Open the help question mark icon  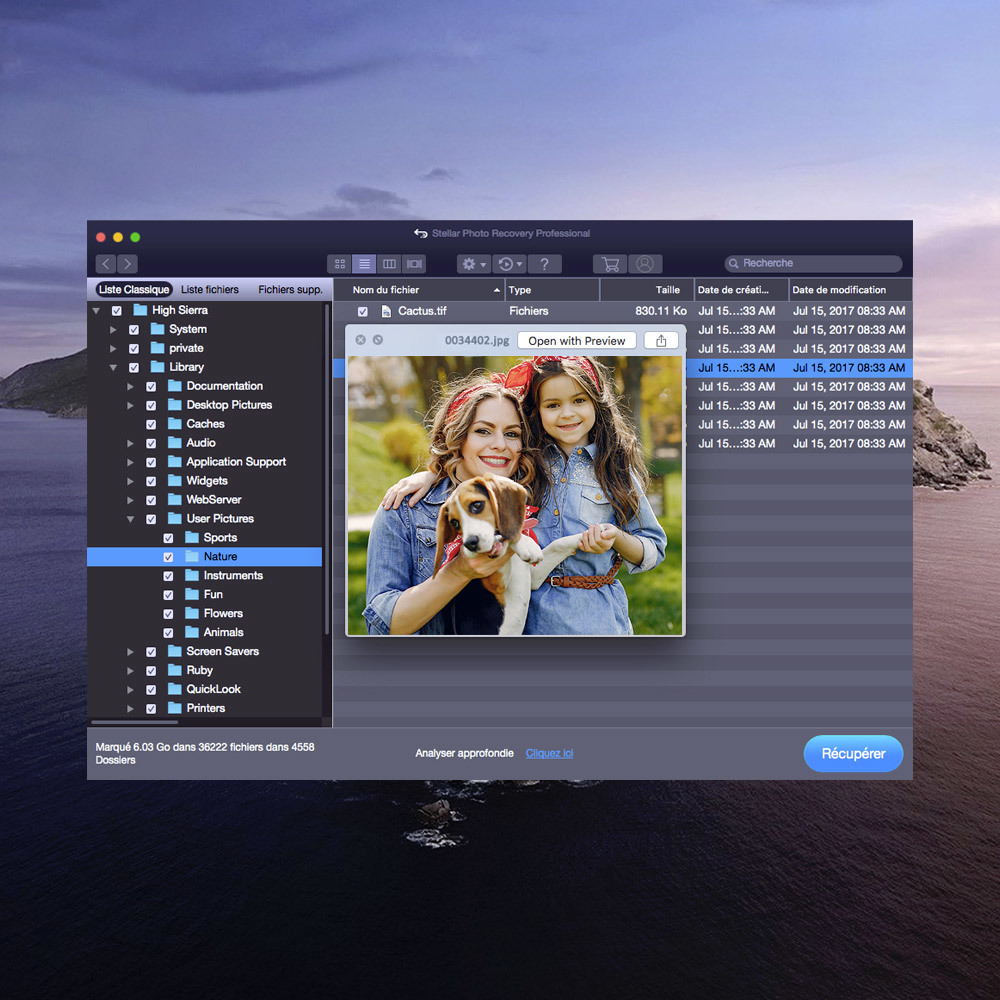pos(544,264)
